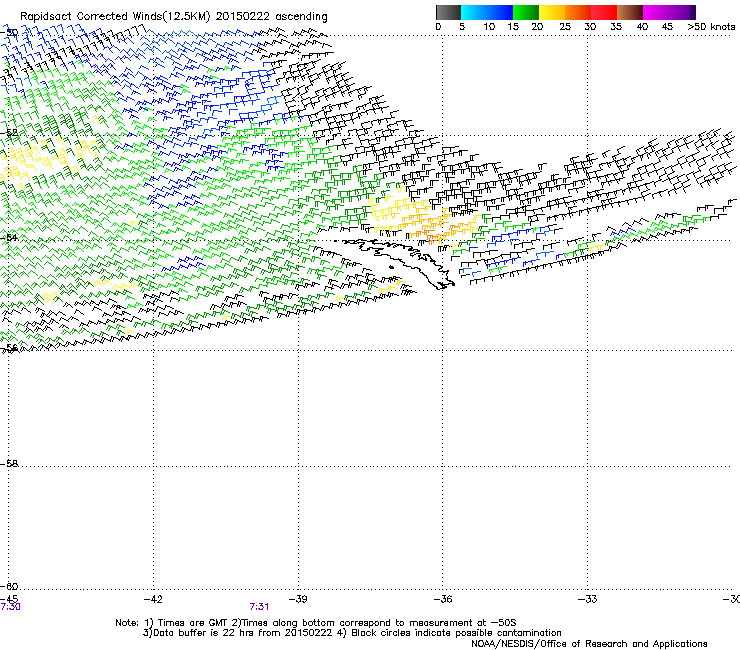Click the '>50 knots' legend label
The height and width of the screenshot is (650, 740).
pos(711,27)
